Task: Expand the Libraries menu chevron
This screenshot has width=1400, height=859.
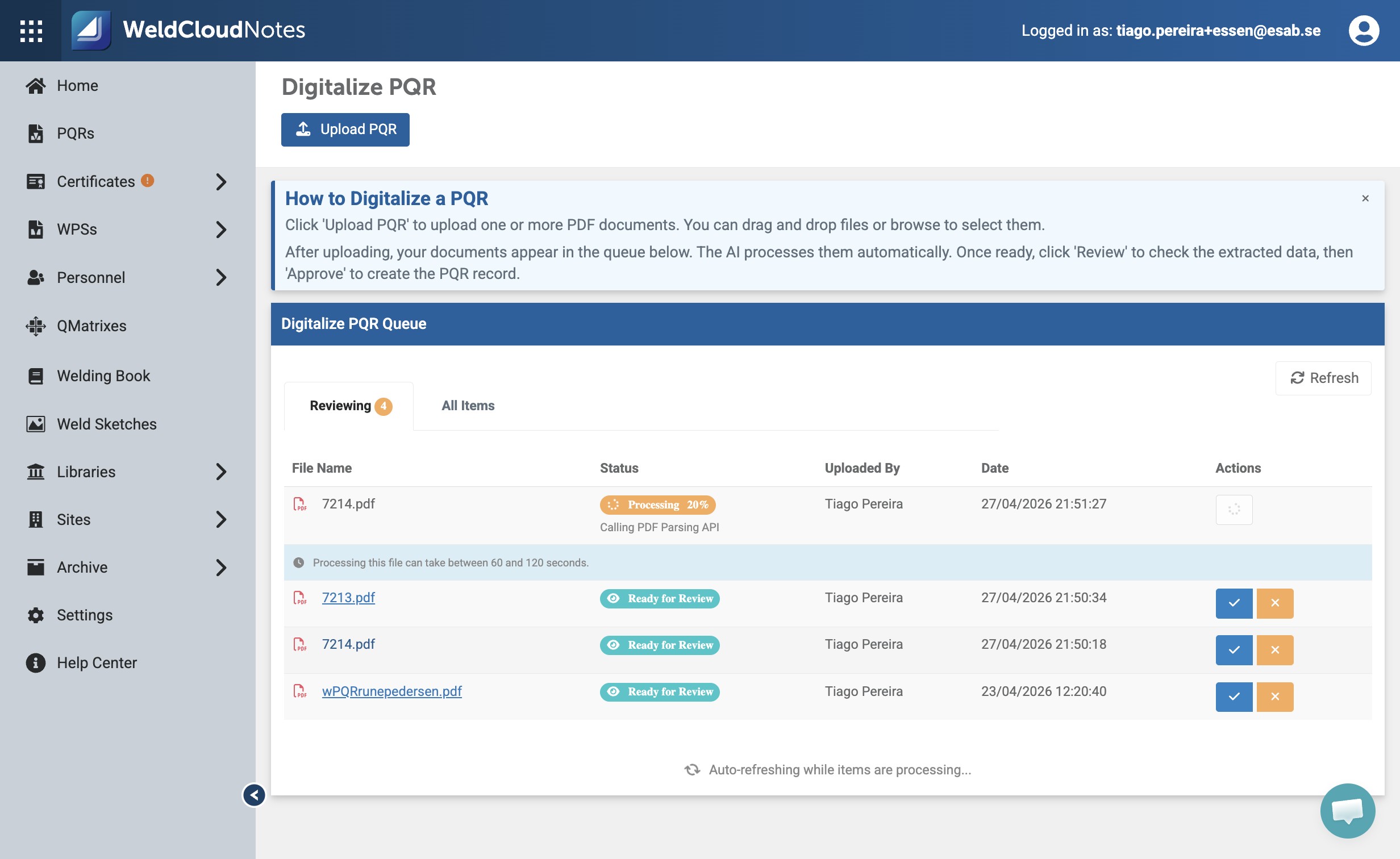Action: pyautogui.click(x=221, y=472)
